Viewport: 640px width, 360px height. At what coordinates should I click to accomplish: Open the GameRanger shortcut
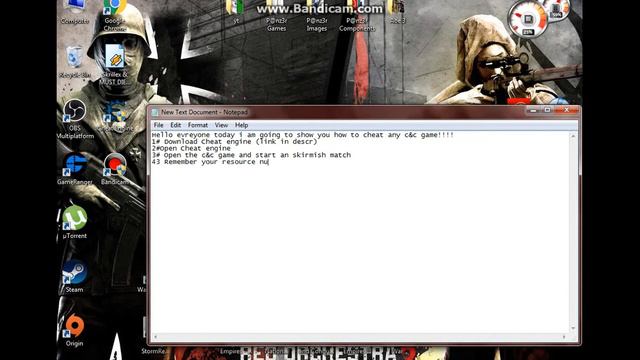pyautogui.click(x=75, y=169)
